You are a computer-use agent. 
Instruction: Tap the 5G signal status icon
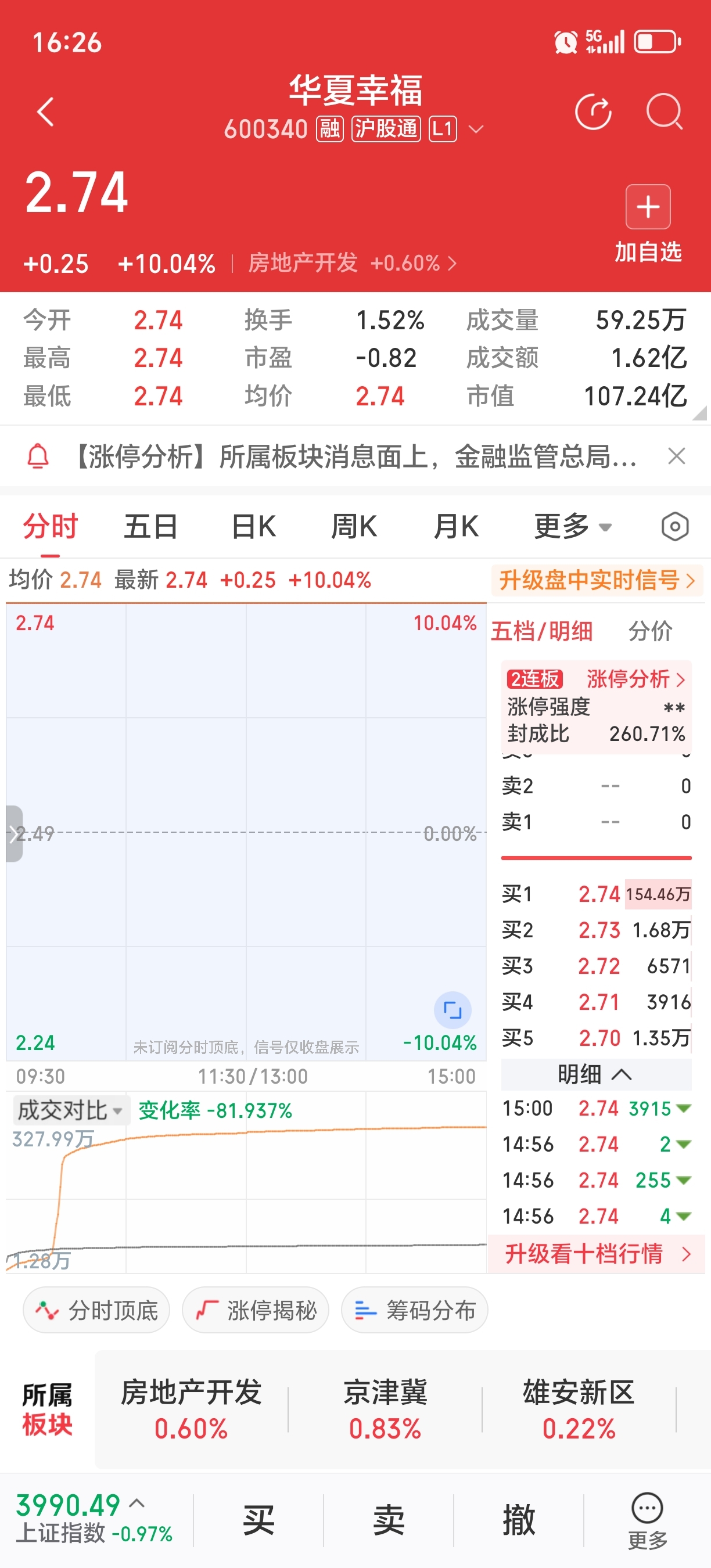point(605,42)
